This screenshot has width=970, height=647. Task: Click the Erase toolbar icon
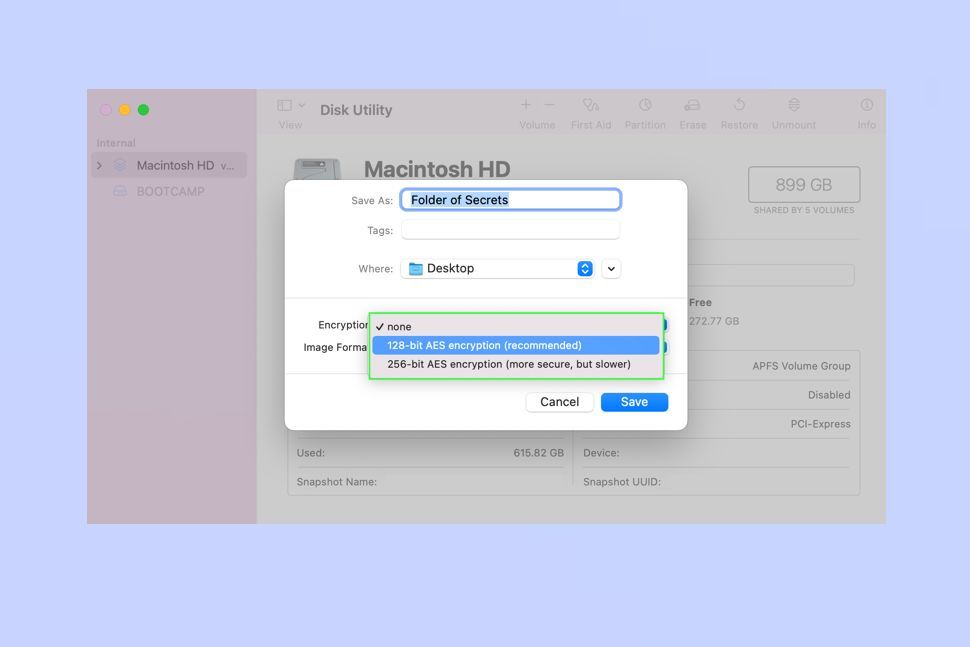(x=692, y=108)
